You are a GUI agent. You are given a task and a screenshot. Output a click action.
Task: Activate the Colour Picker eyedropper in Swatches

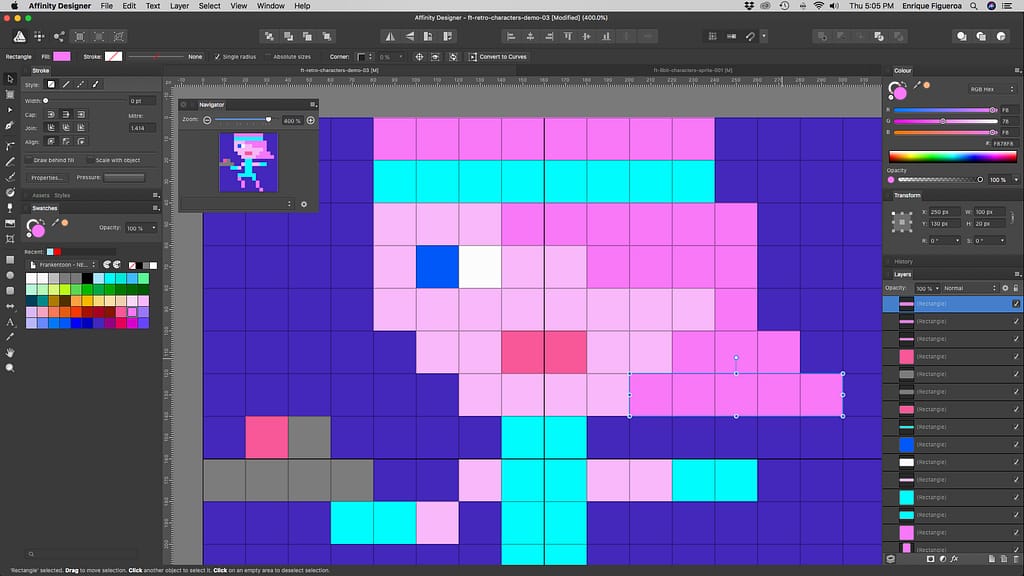pyautogui.click(x=55, y=223)
